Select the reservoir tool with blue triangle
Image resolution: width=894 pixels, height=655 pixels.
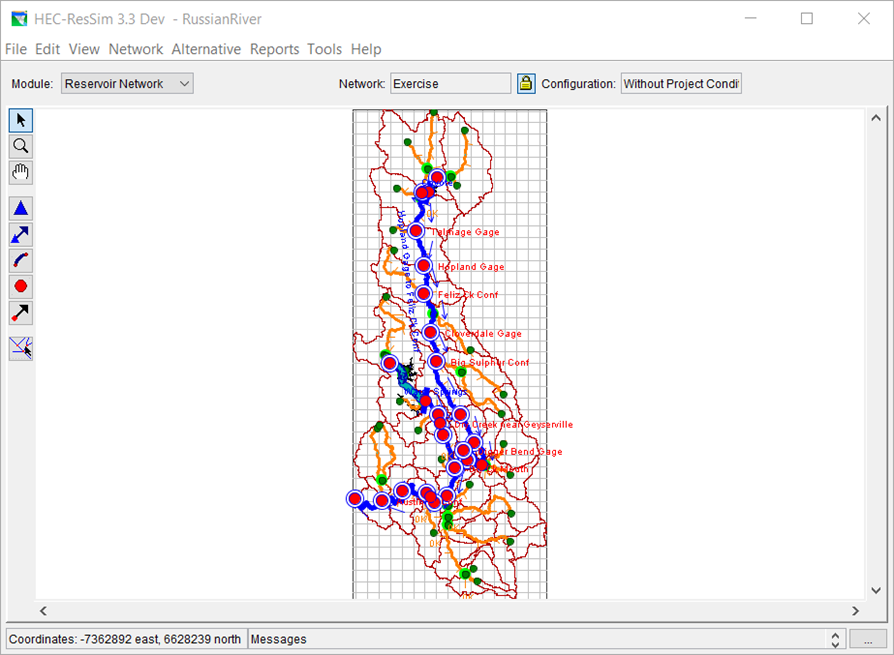pos(20,207)
